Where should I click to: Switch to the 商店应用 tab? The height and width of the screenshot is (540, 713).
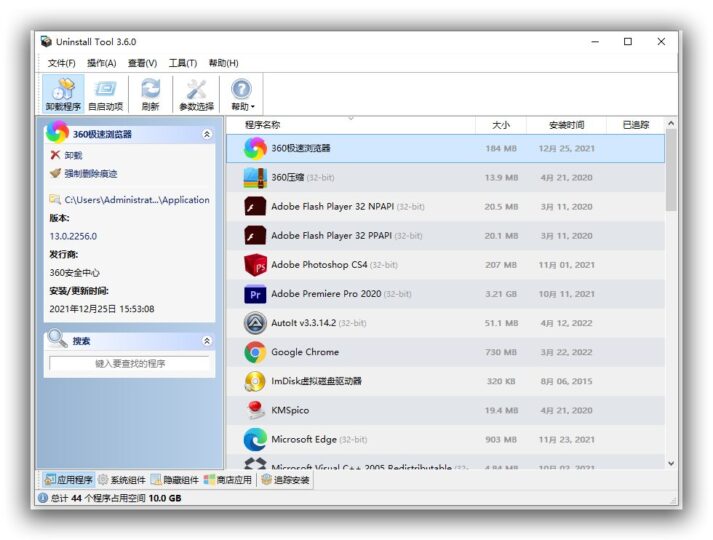coord(229,480)
